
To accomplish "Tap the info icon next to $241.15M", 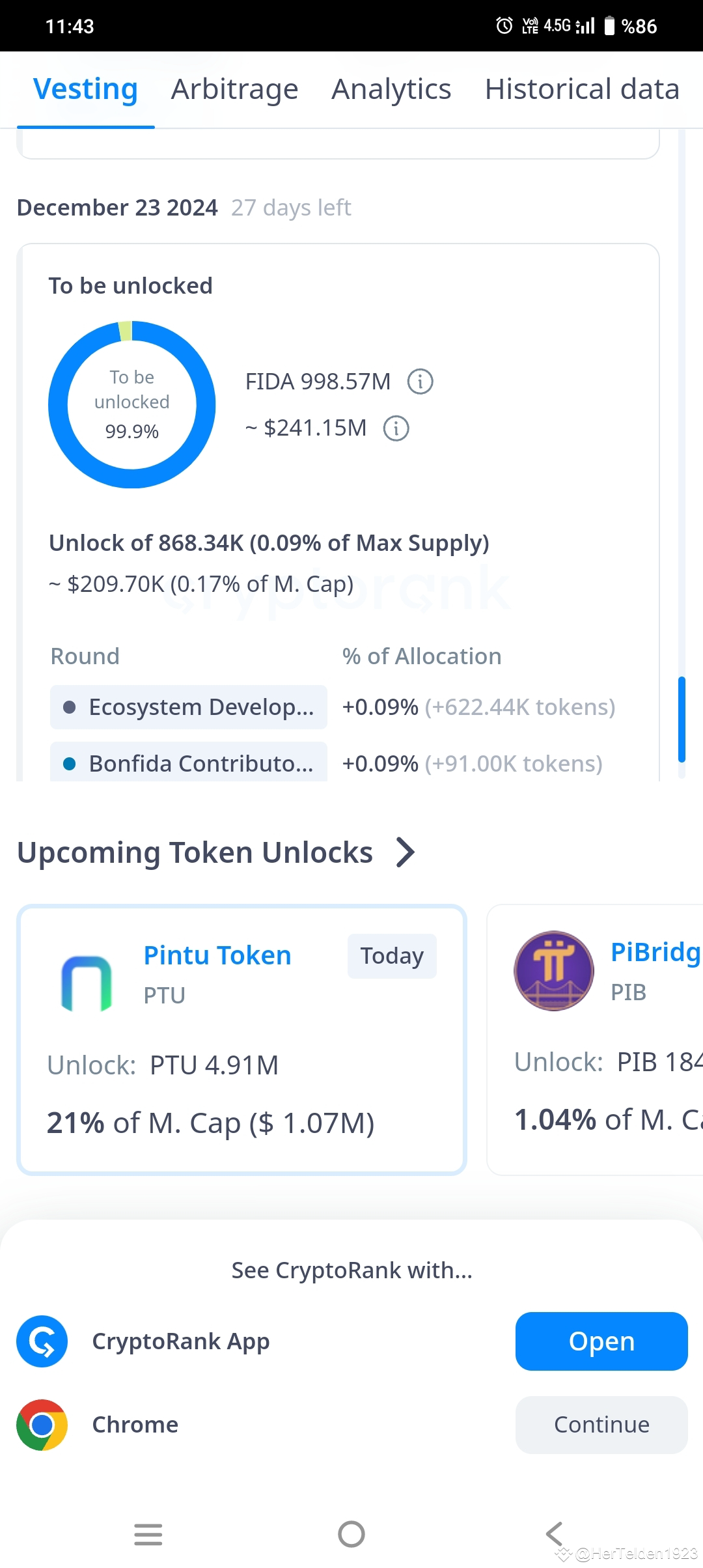I will pyautogui.click(x=396, y=428).
